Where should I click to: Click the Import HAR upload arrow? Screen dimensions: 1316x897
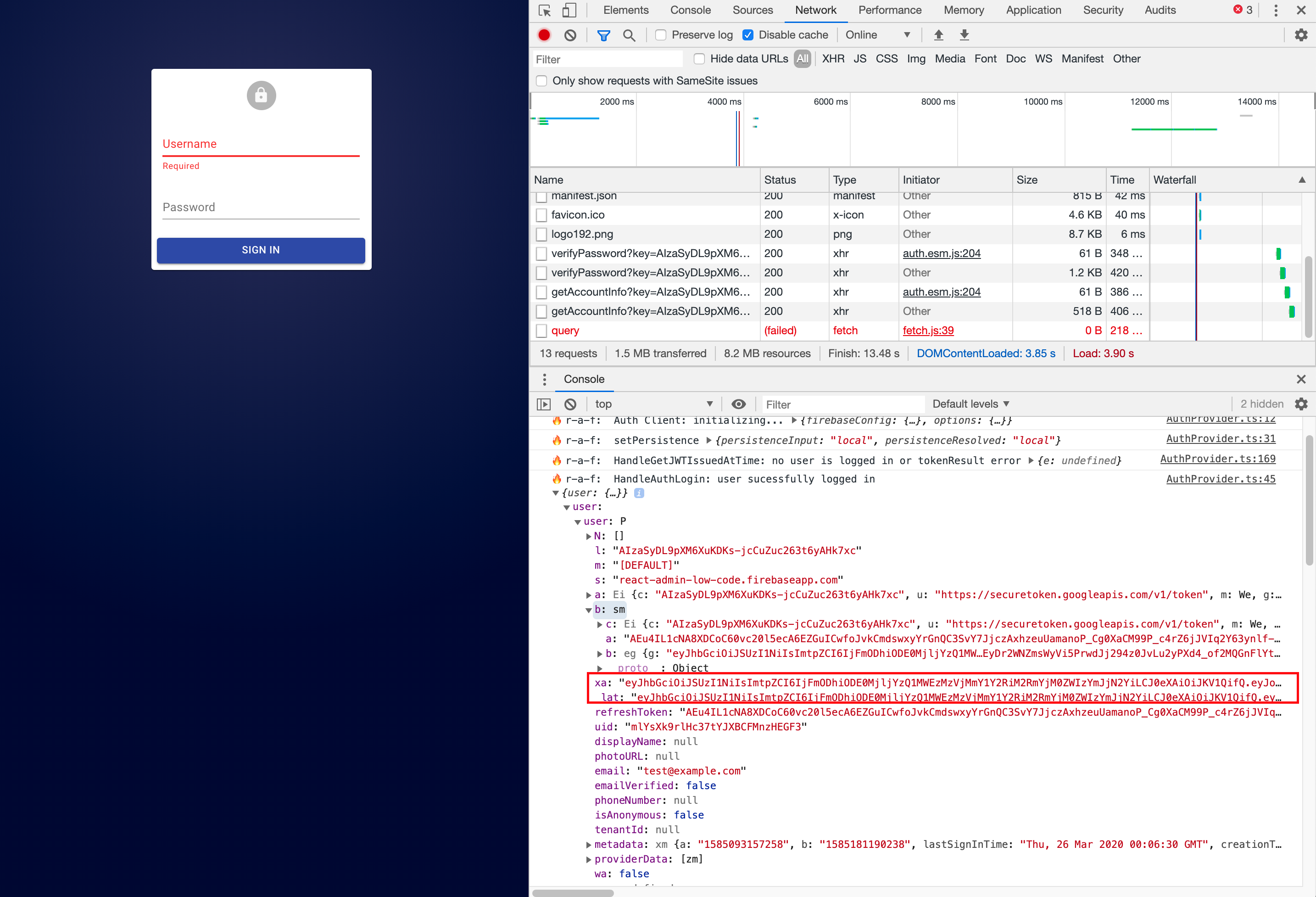[x=938, y=35]
